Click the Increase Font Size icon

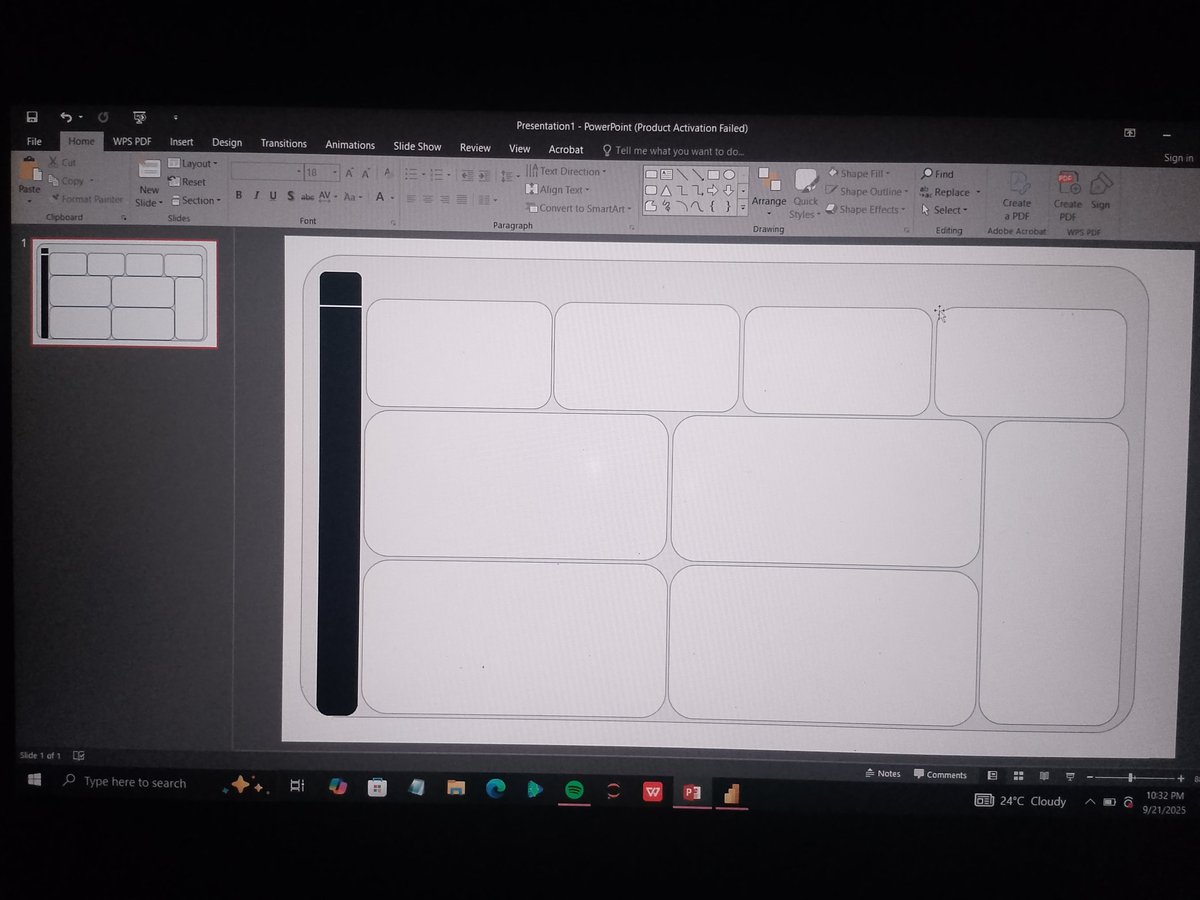tap(351, 173)
